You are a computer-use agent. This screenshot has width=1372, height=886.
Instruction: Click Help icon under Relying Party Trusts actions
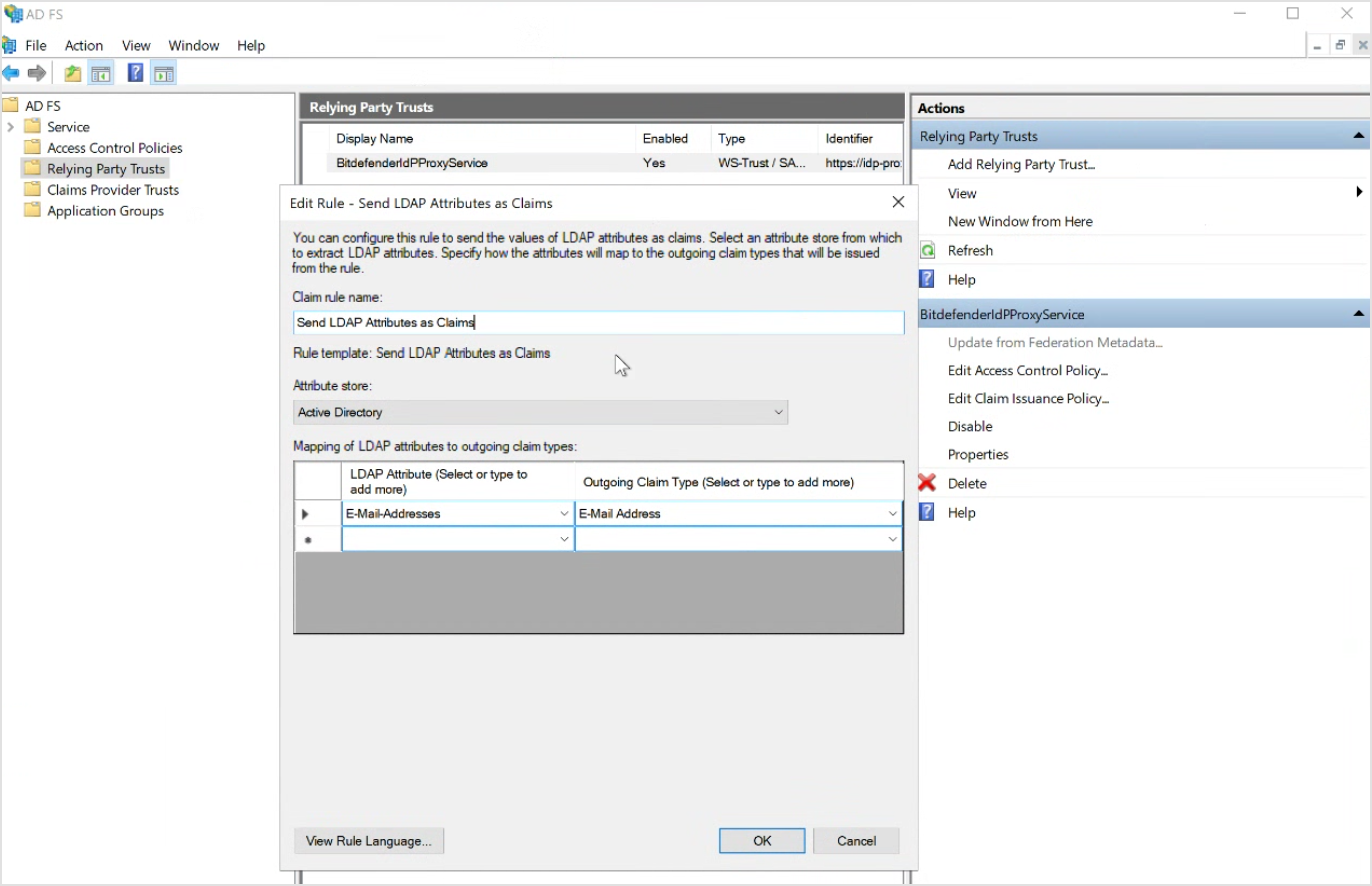[927, 279]
